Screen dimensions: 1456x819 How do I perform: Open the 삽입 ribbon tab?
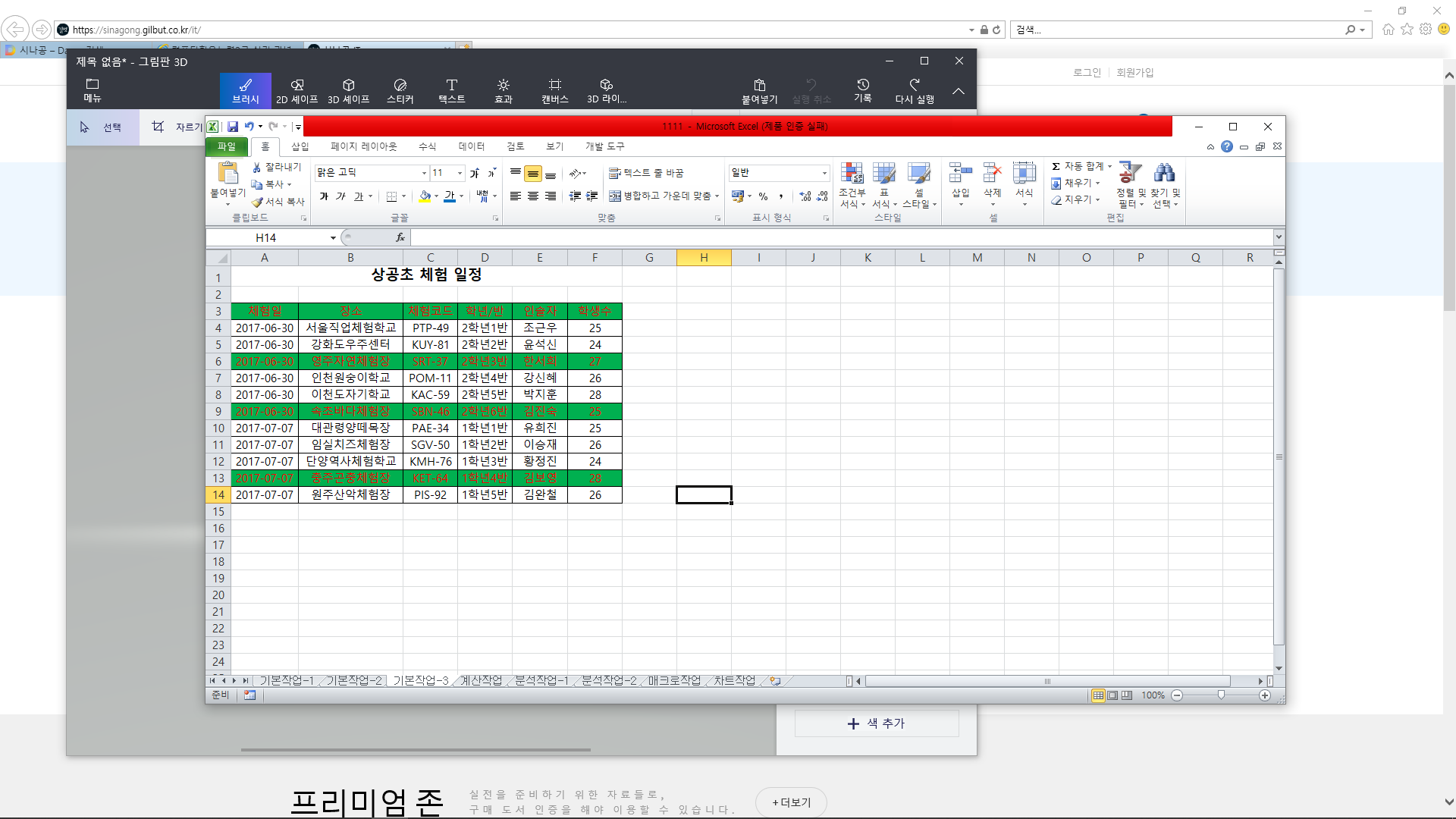[300, 146]
